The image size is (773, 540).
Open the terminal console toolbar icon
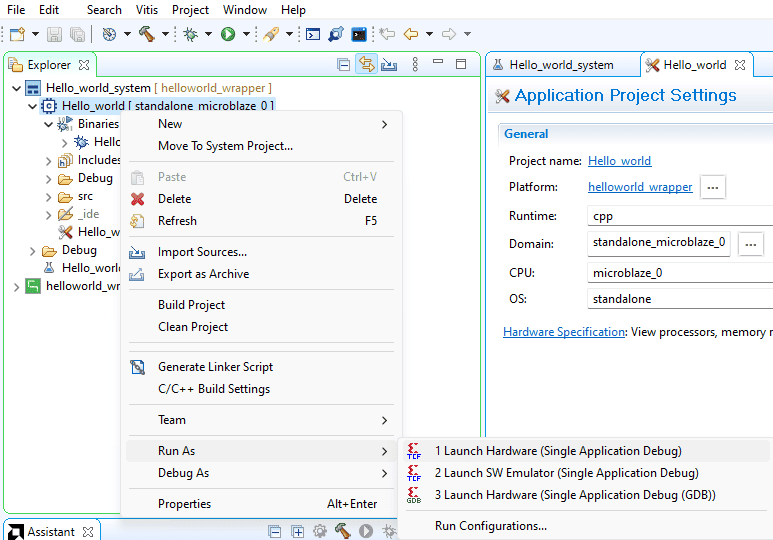pos(357,34)
